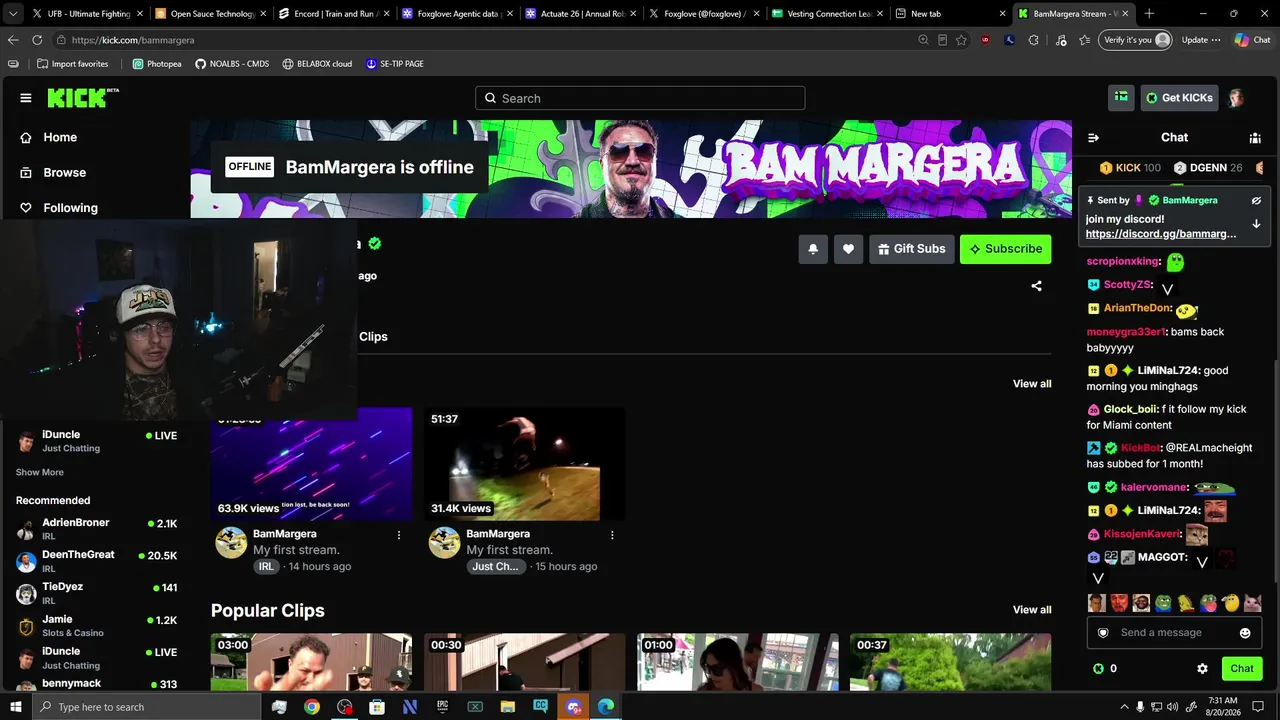Hide the pinned message in chat

coord(1256,200)
